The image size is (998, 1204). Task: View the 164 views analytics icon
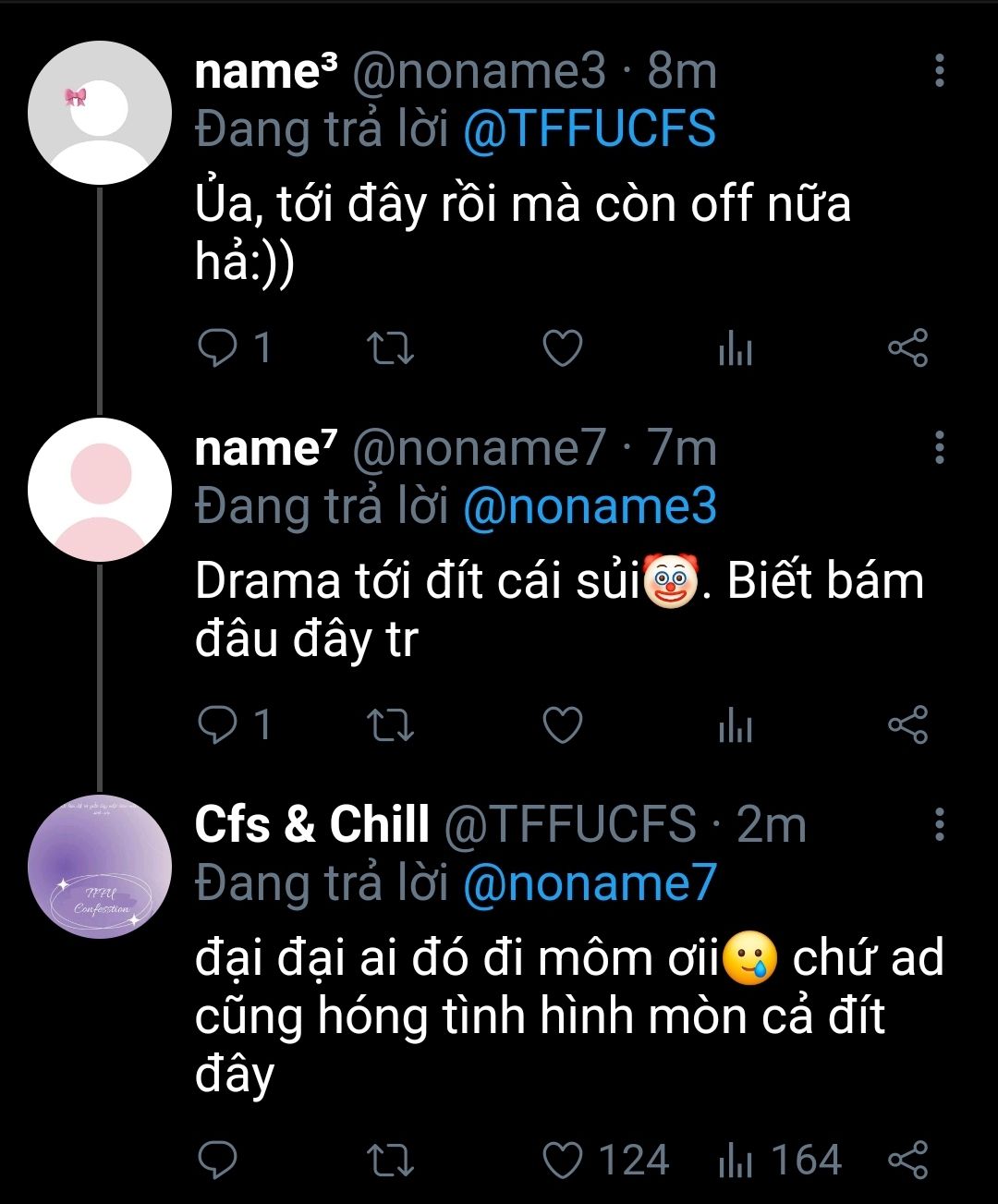735,1161
